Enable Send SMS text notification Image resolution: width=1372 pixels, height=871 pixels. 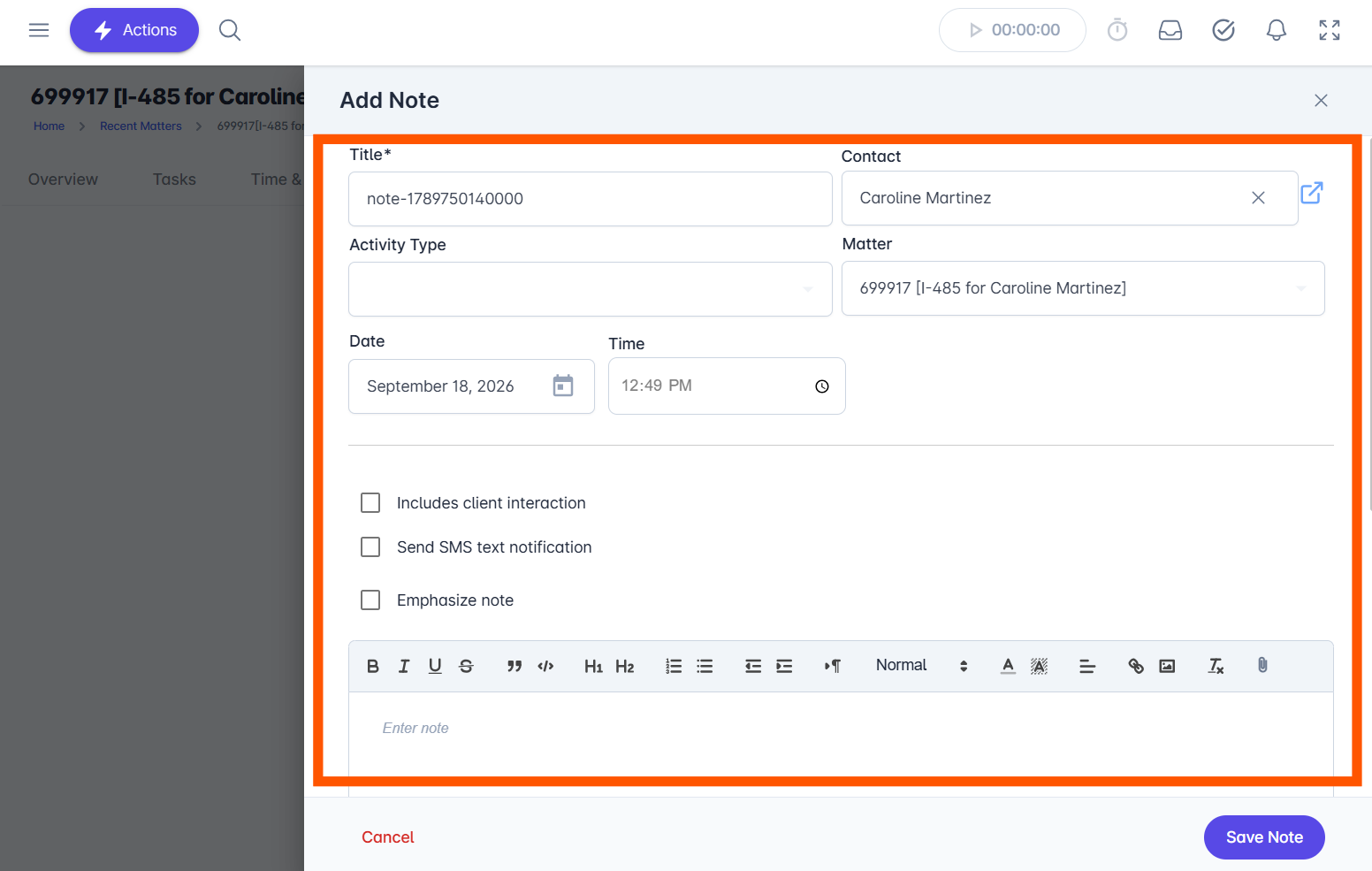pyautogui.click(x=370, y=547)
